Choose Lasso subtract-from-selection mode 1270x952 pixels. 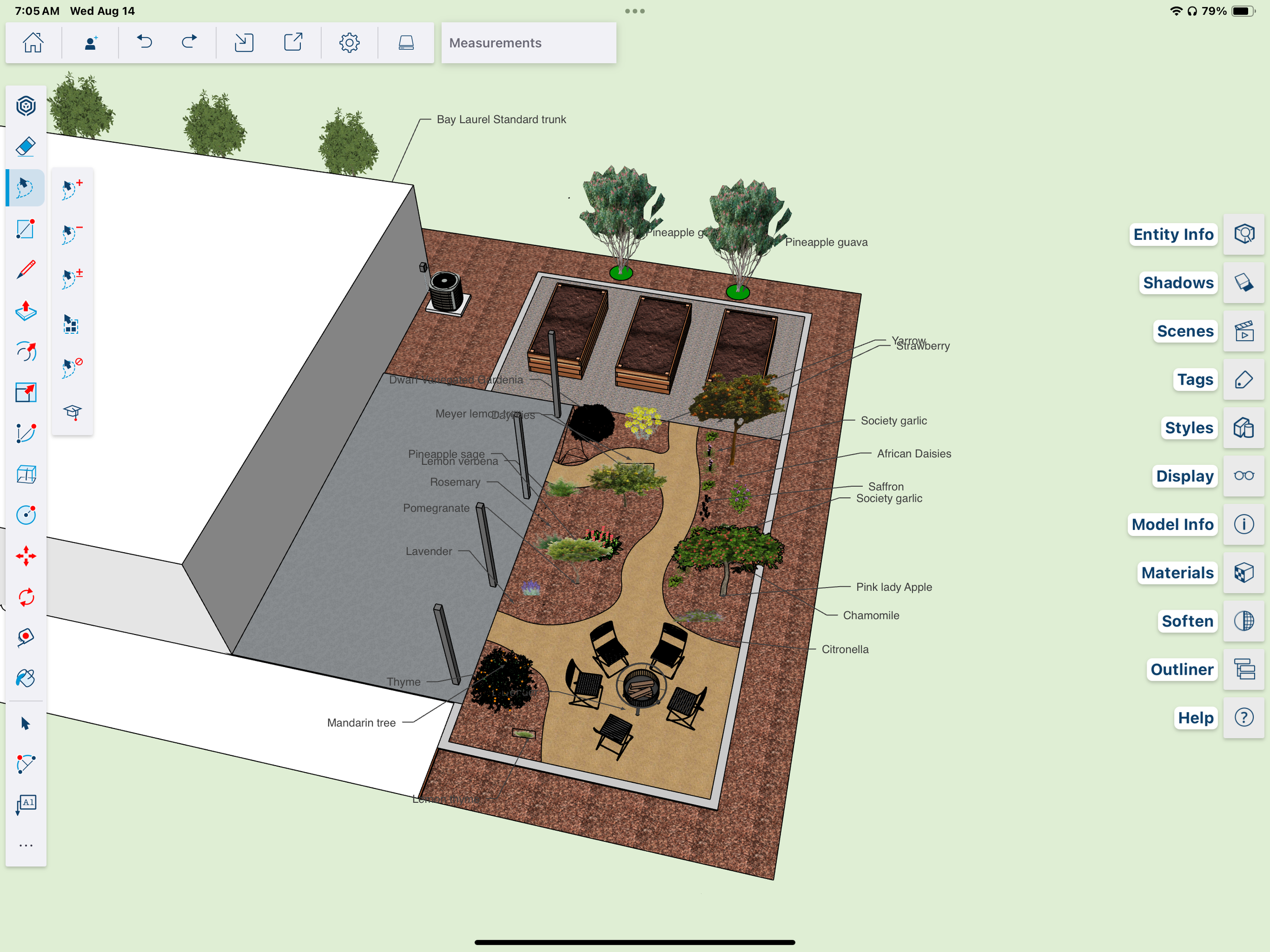(72, 234)
